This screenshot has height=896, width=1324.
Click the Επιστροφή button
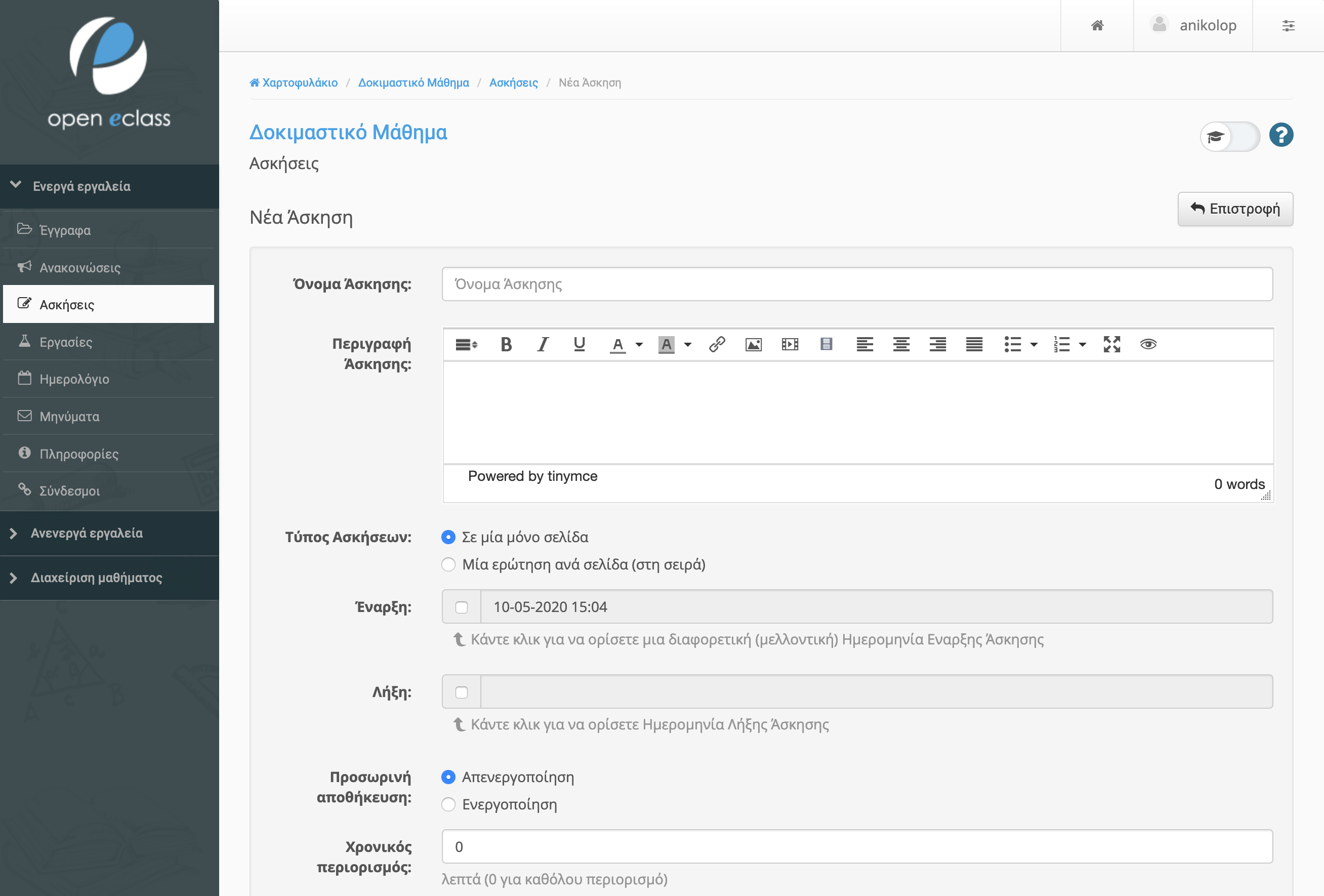coord(1235,209)
